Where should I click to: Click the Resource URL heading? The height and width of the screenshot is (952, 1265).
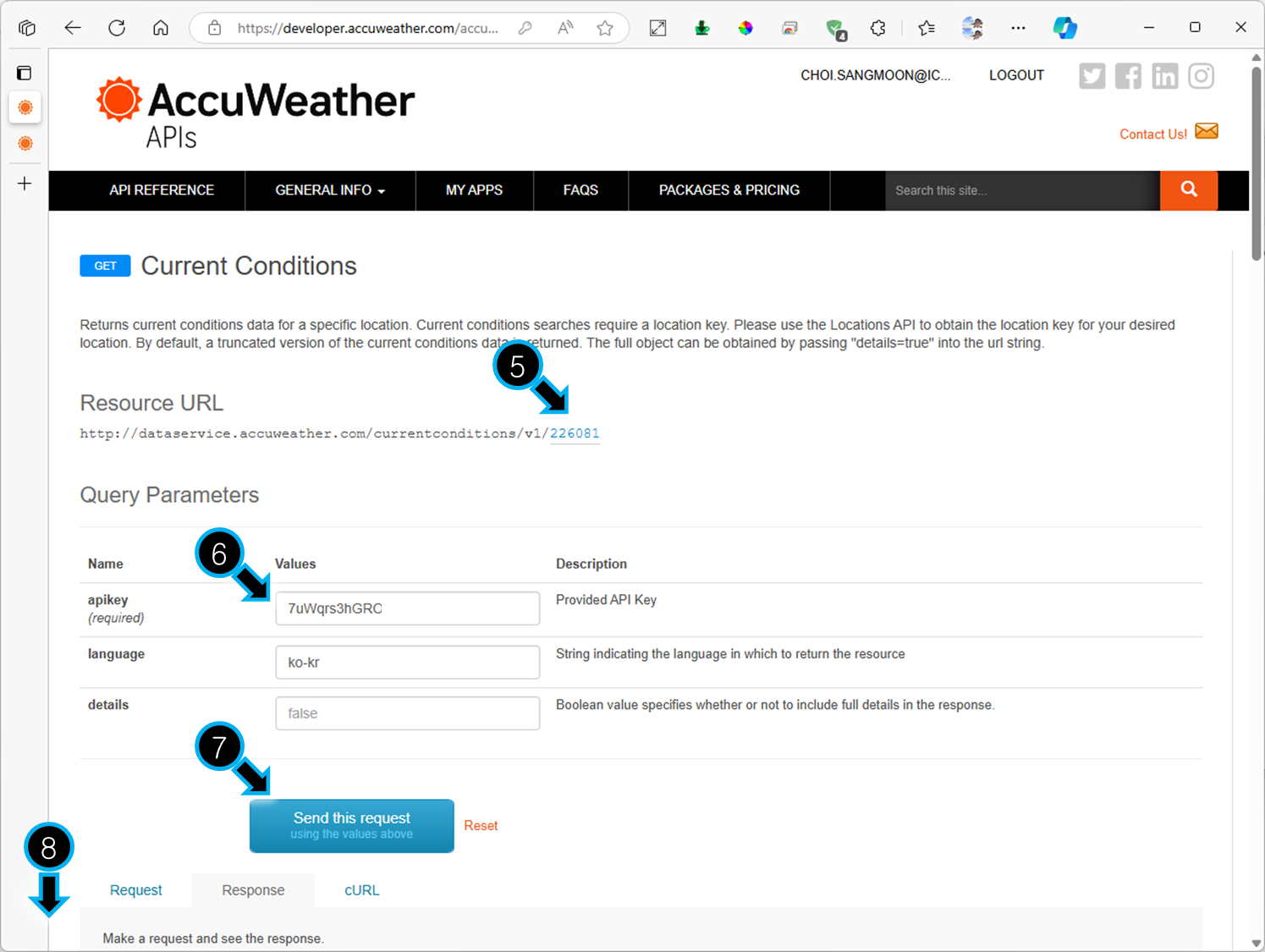151,403
